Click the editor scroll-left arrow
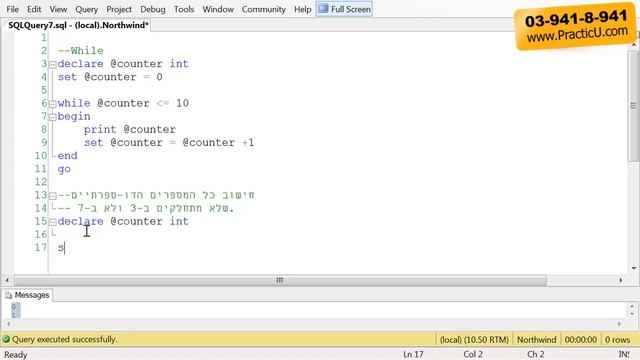640x360 pixels. click(7, 280)
